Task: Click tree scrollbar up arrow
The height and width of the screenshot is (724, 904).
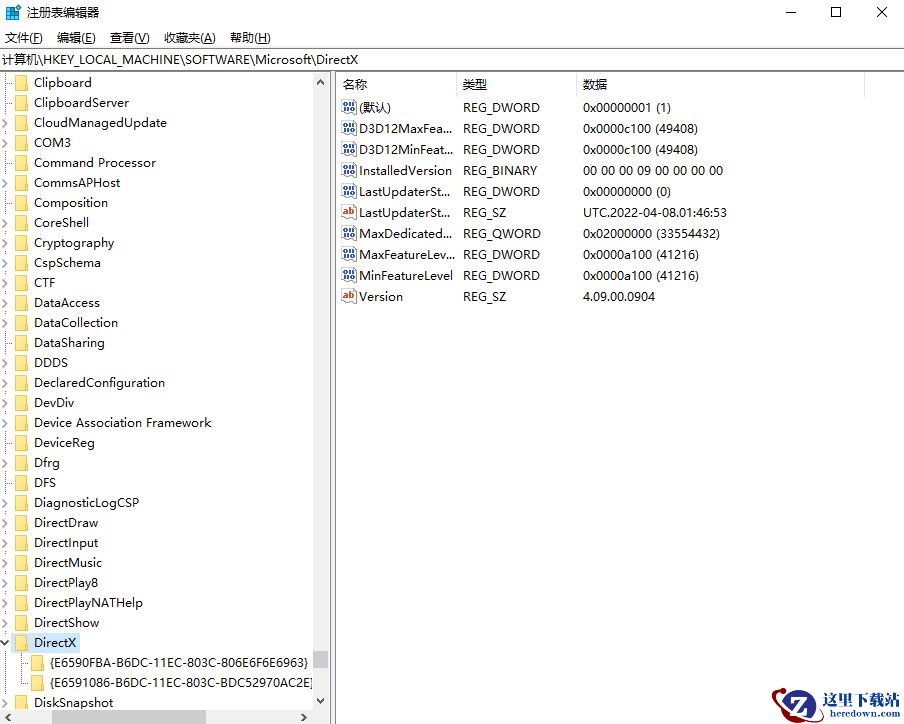Action: [x=321, y=82]
